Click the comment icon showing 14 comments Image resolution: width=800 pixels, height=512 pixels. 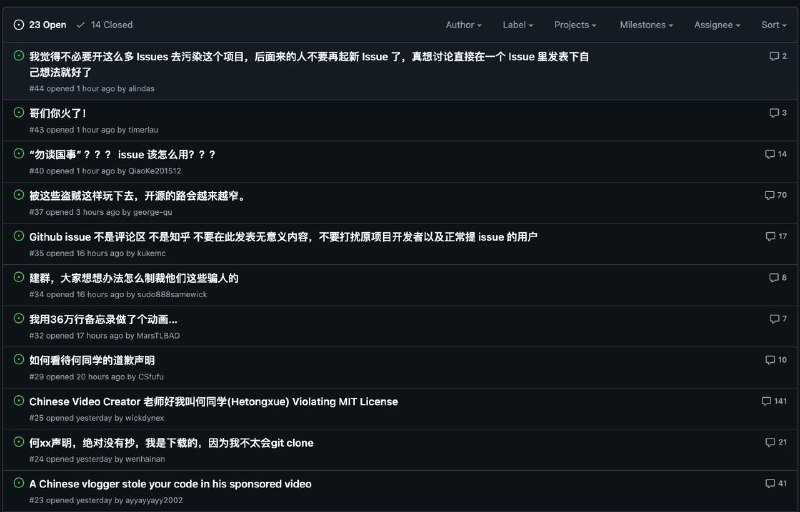770,154
